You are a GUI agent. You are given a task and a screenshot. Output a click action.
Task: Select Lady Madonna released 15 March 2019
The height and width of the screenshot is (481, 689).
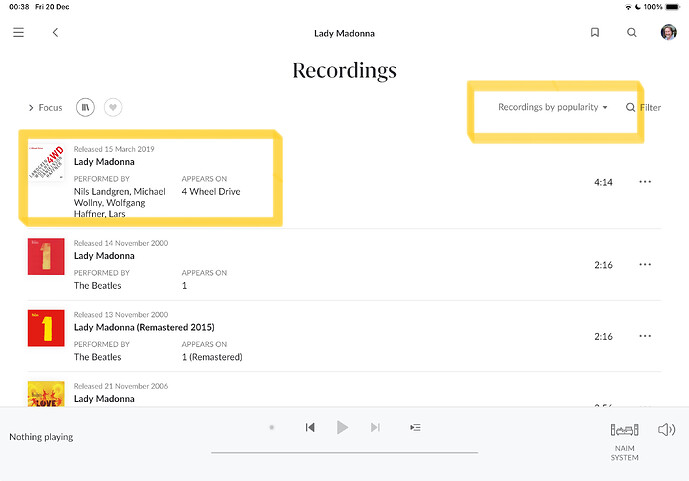click(104, 162)
